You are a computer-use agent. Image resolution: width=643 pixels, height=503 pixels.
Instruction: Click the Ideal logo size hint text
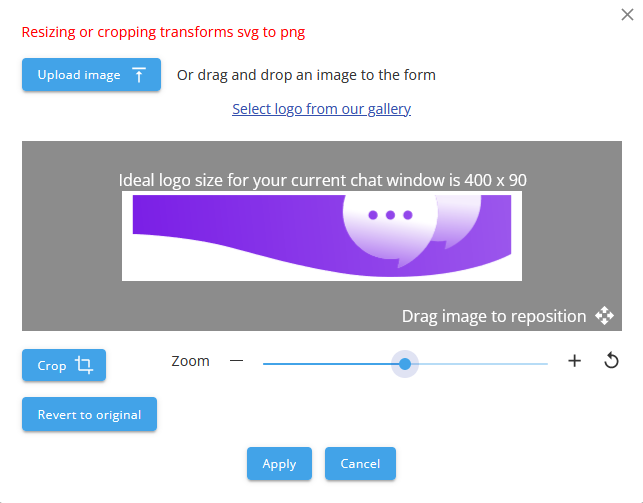pyautogui.click(x=322, y=180)
